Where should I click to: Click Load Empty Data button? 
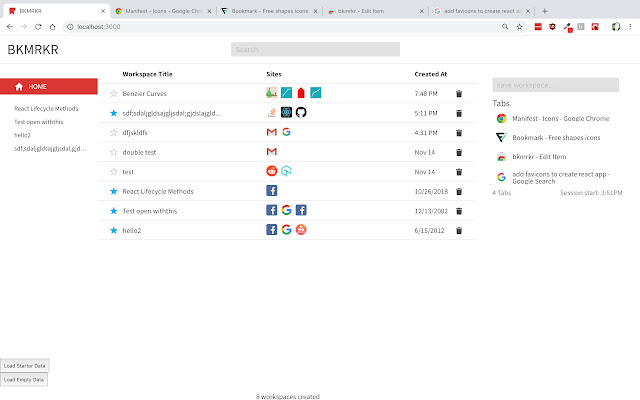point(24,380)
